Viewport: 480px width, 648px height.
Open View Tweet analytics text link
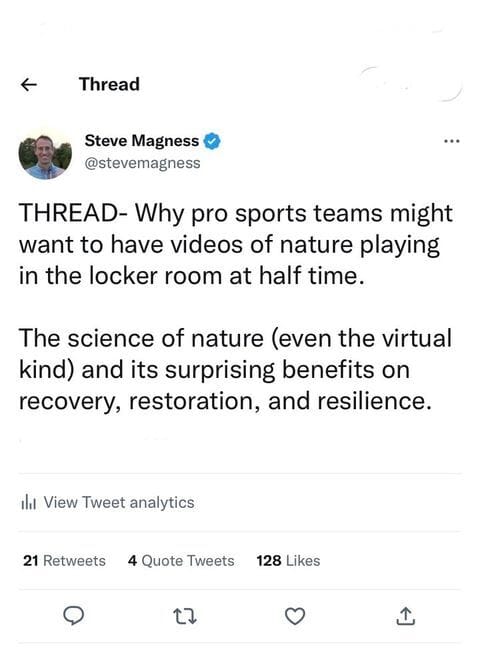tap(119, 503)
